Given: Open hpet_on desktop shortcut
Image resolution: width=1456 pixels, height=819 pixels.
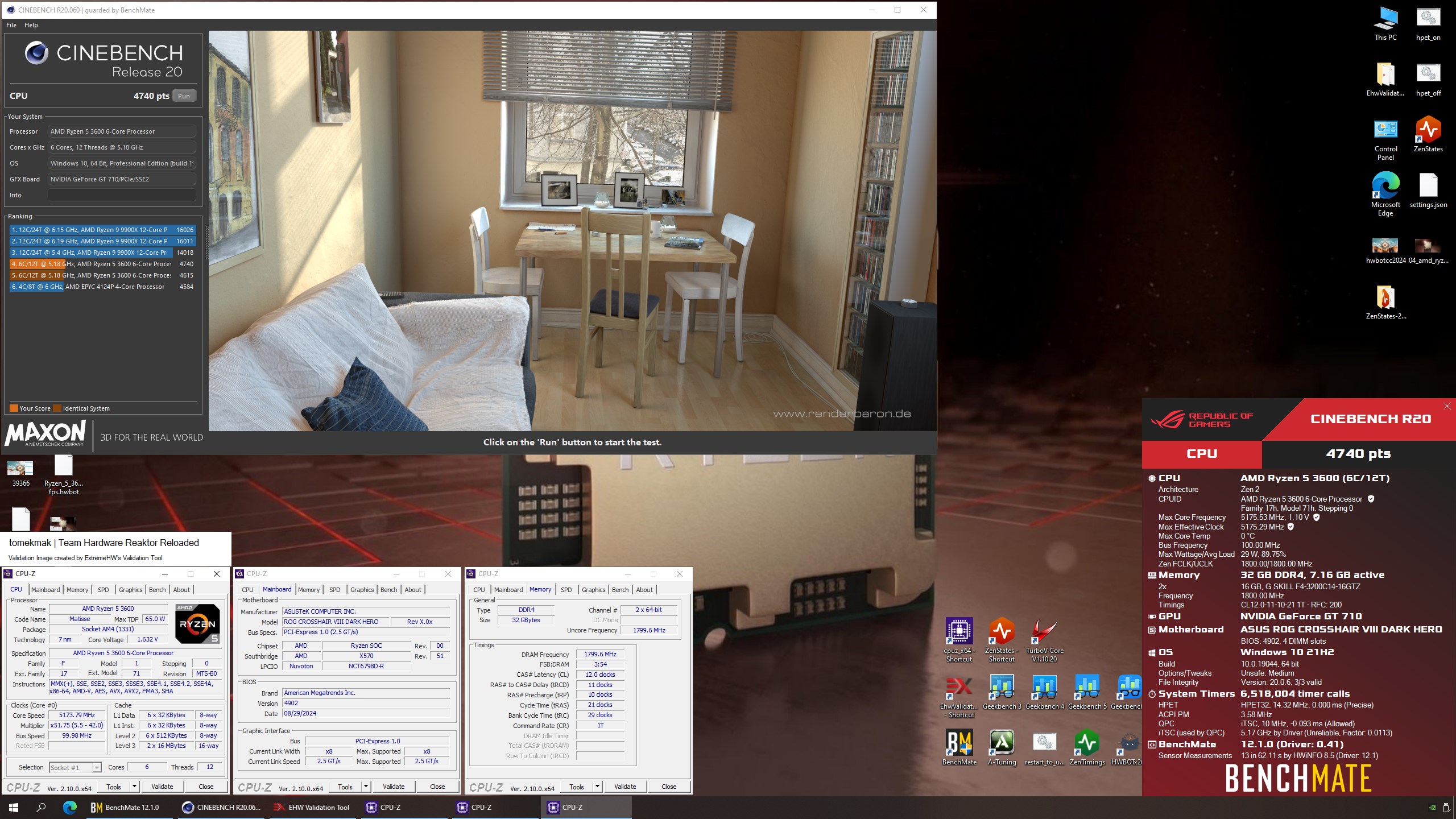Looking at the screenshot, I should 1428,24.
